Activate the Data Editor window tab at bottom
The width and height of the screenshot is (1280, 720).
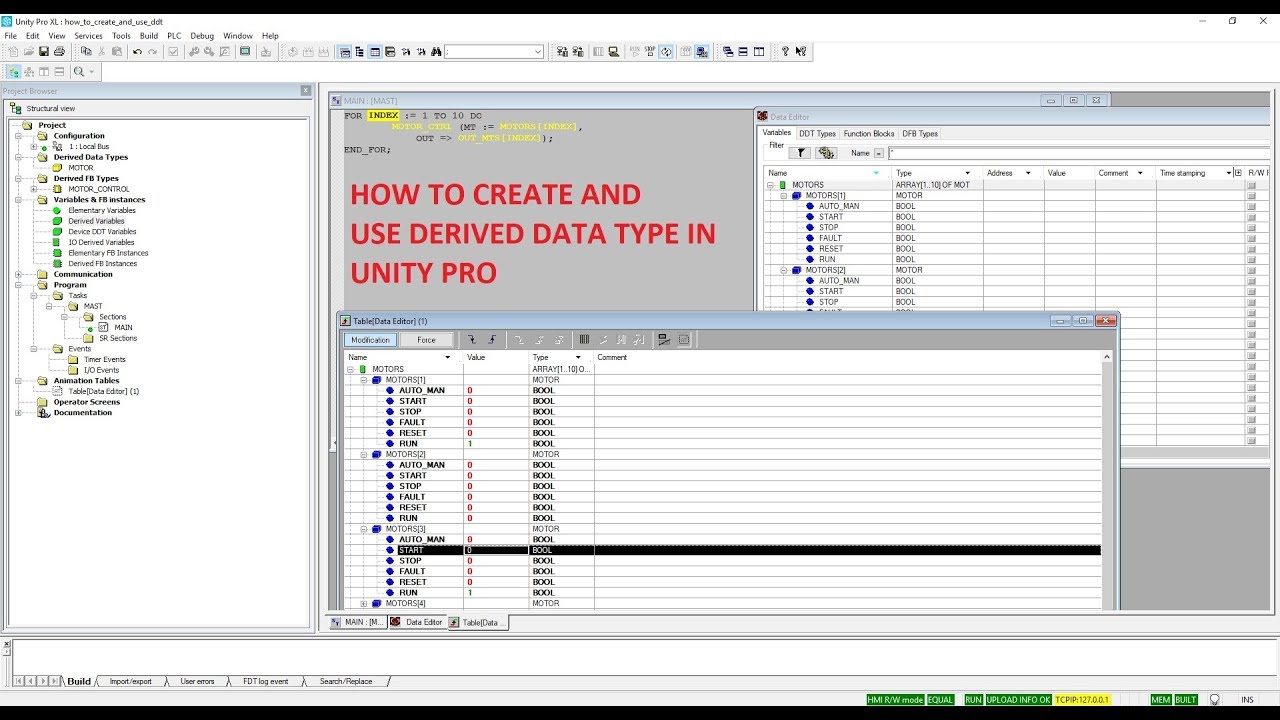(417, 622)
